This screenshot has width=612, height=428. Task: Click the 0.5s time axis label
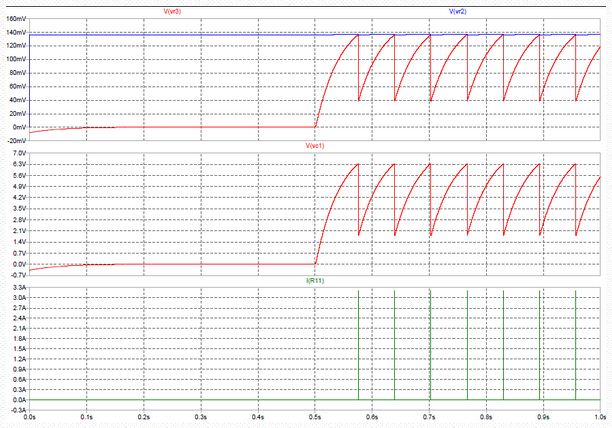point(315,416)
